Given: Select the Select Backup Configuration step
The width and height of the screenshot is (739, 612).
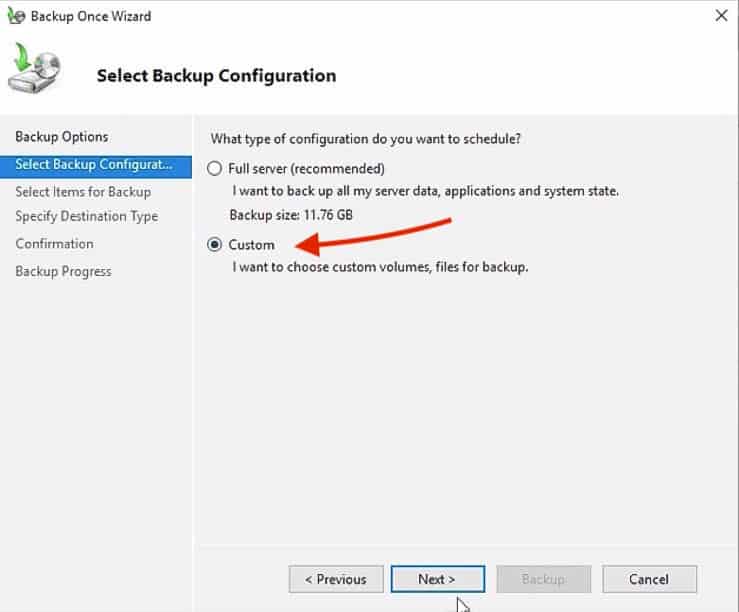Looking at the screenshot, I should 96,167.
